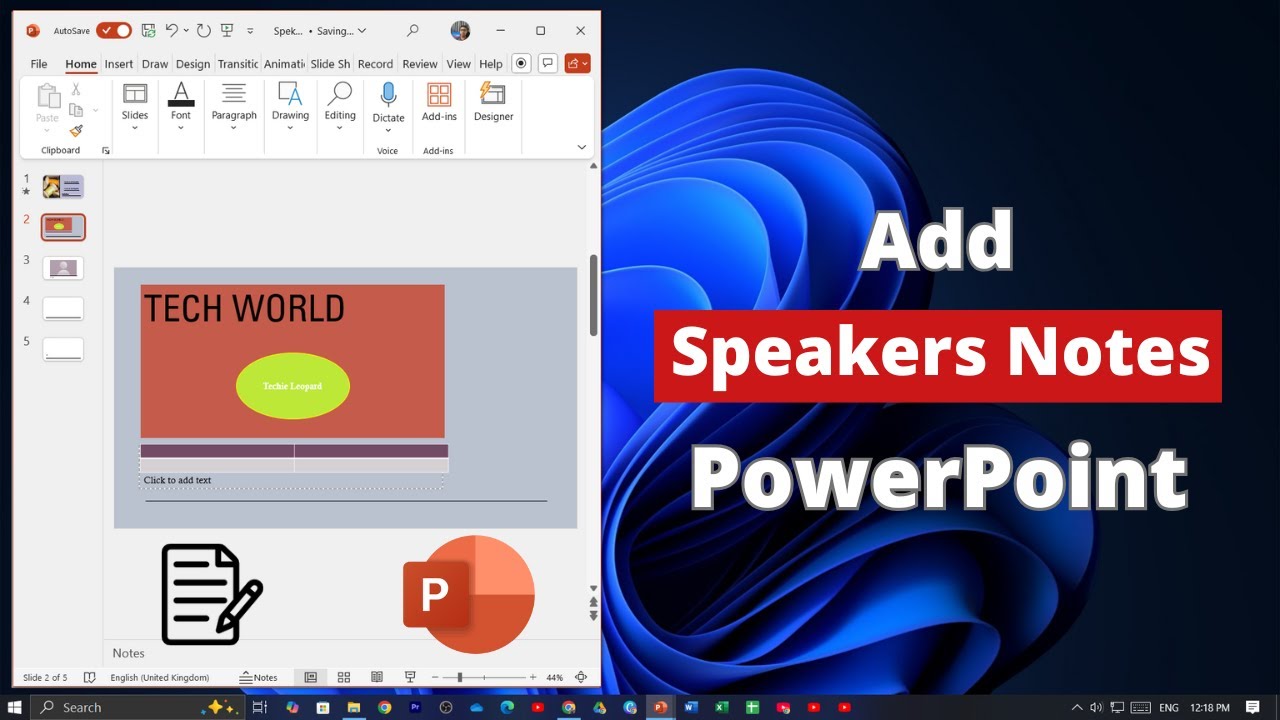Click the Redo arrow icon

(206, 31)
